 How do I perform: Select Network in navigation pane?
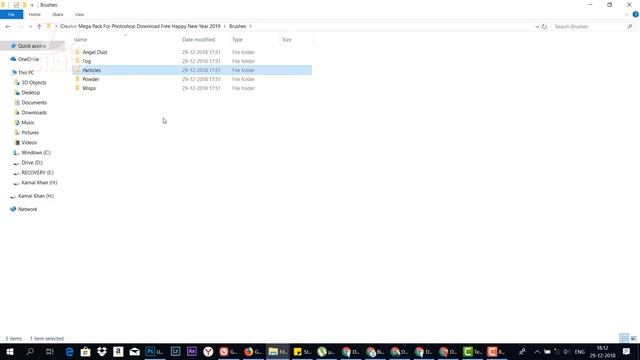(x=28, y=209)
